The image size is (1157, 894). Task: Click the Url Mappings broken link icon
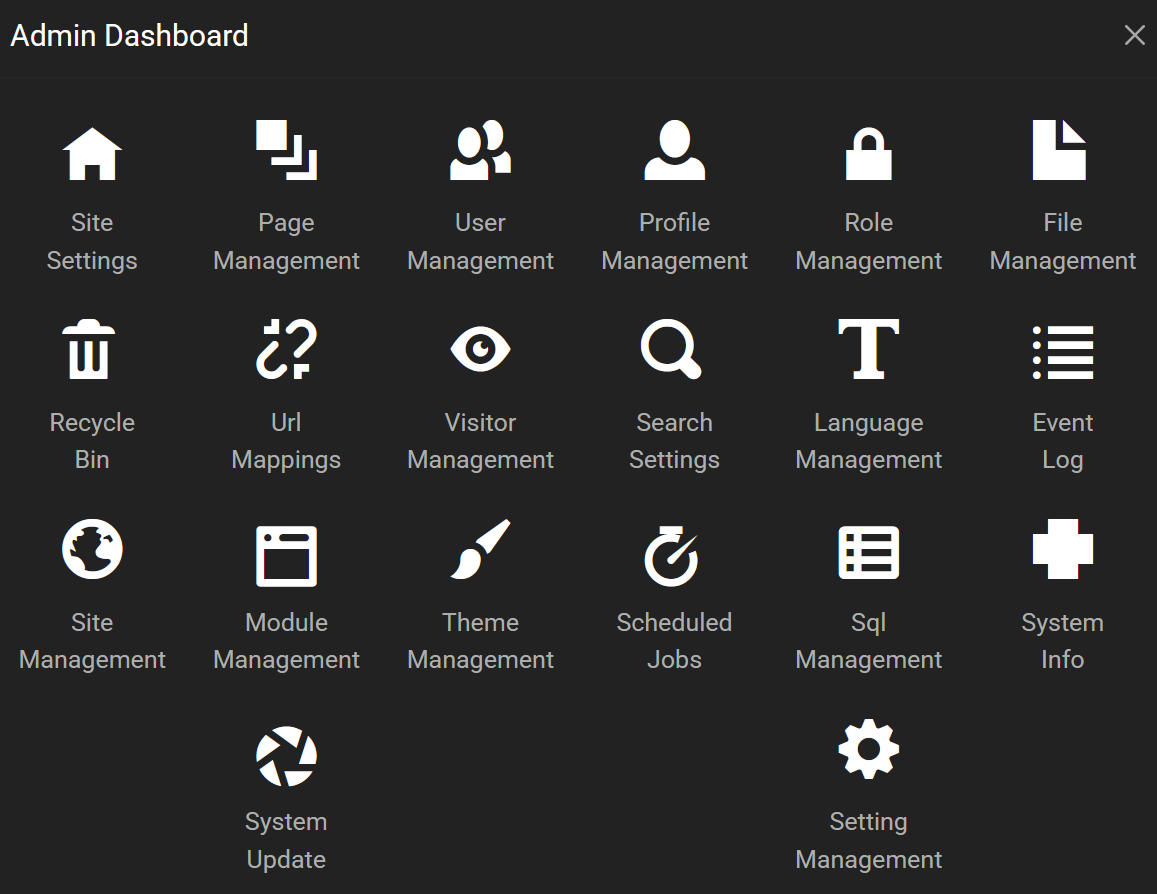coord(286,350)
